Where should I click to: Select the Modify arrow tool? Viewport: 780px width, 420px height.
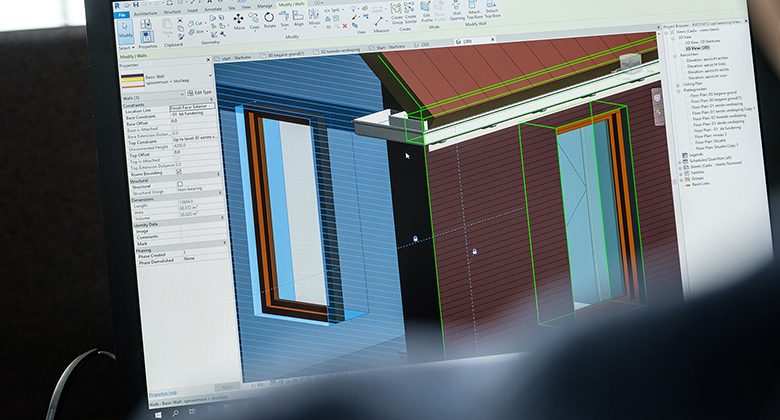(x=126, y=30)
